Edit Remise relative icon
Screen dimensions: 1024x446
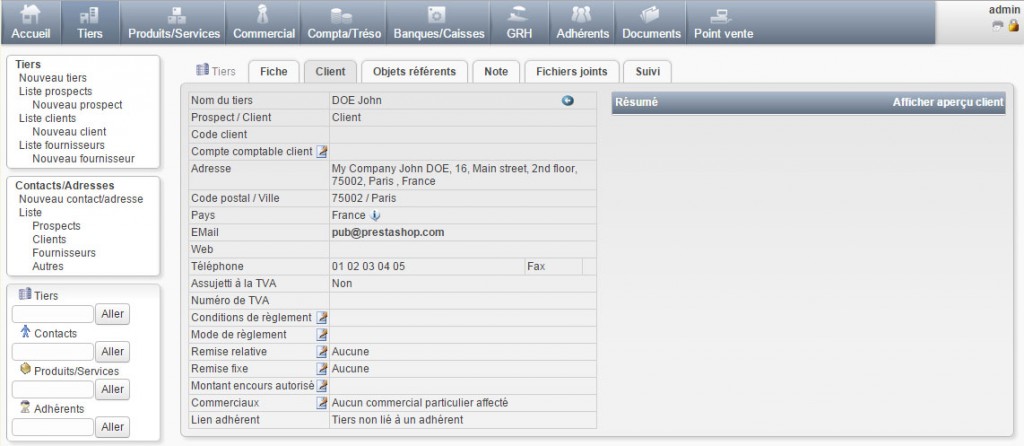(x=321, y=351)
